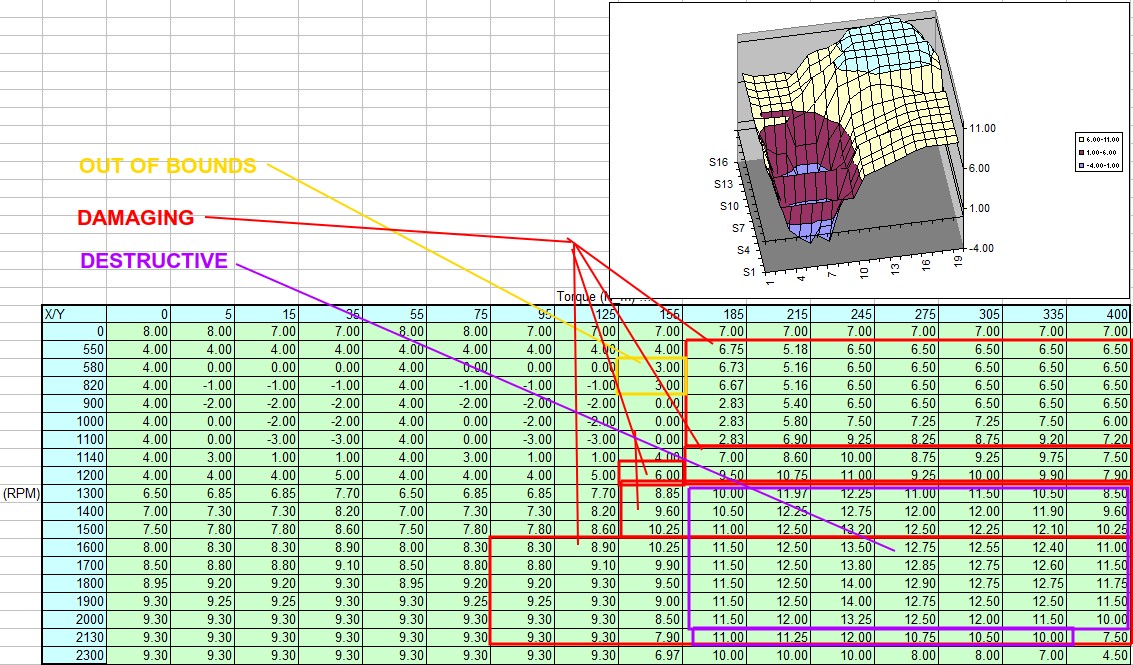Select the cell with value 6.97
Viewport: 1133px width, 665px height.
click(664, 655)
